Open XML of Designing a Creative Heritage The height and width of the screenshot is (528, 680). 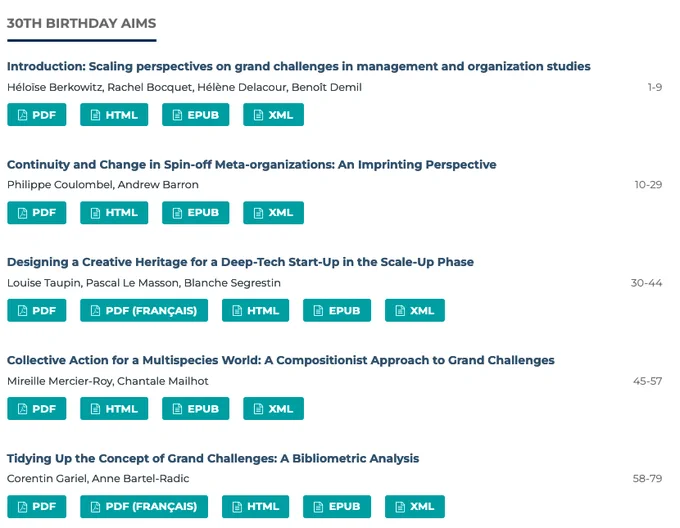(x=415, y=310)
